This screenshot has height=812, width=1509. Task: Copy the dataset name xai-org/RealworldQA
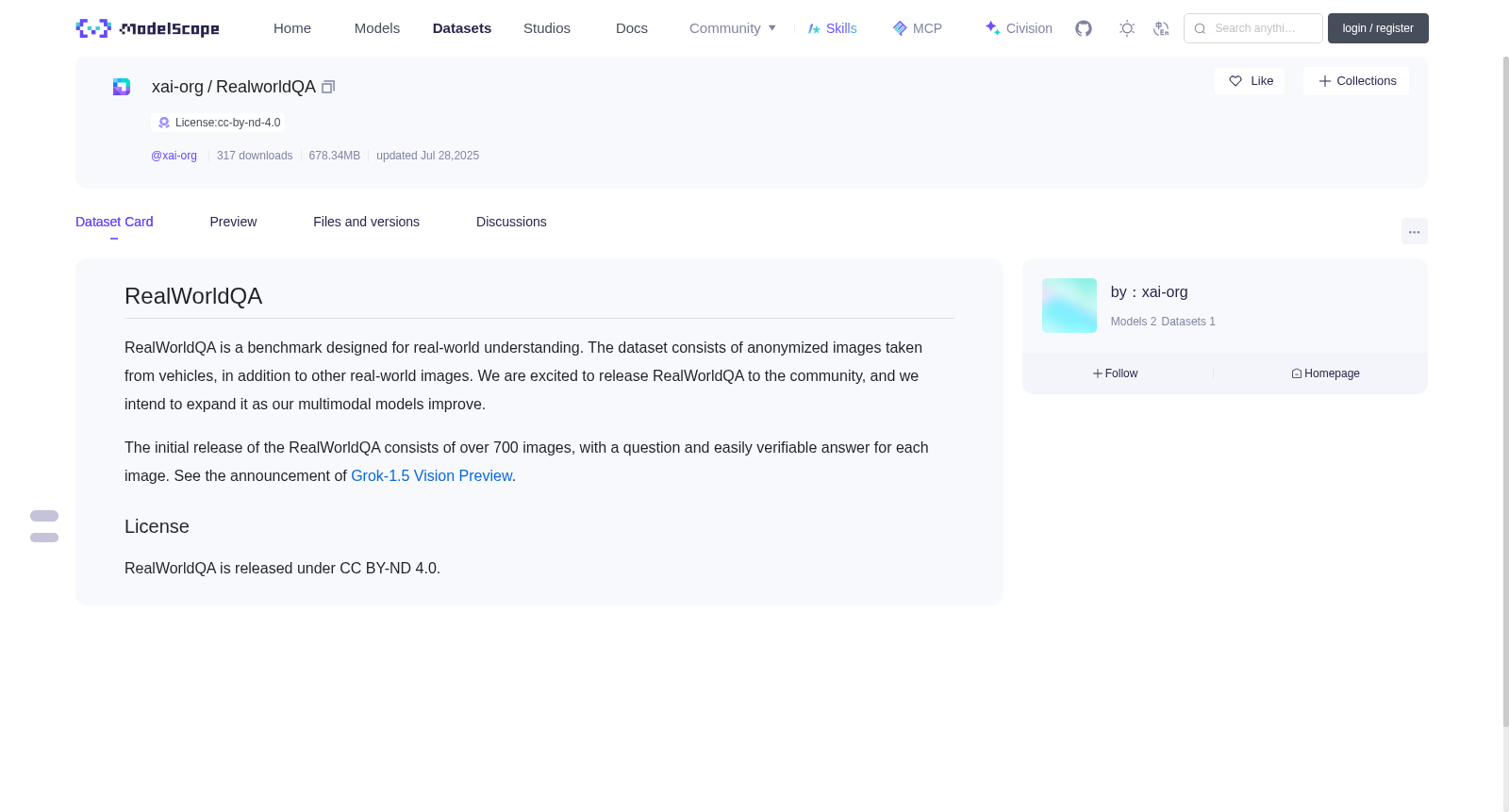(328, 87)
